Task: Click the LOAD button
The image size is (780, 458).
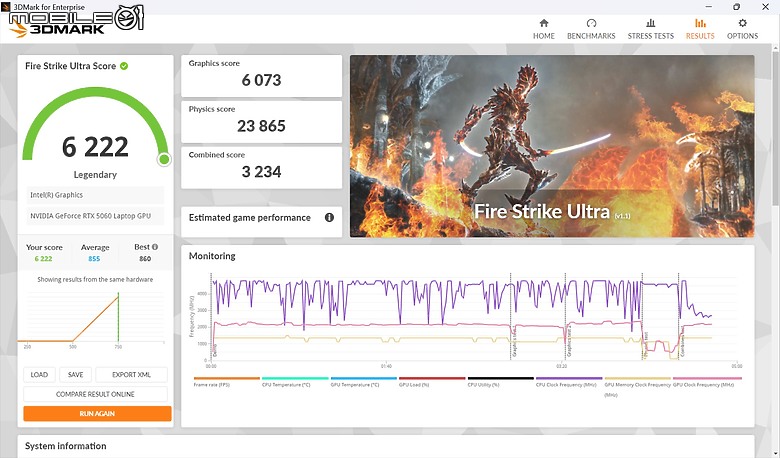Action: click(39, 374)
